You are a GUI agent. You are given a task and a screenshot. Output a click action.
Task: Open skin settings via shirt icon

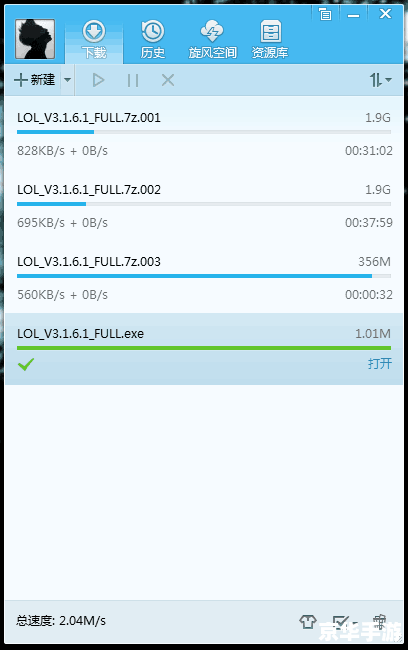(308, 621)
